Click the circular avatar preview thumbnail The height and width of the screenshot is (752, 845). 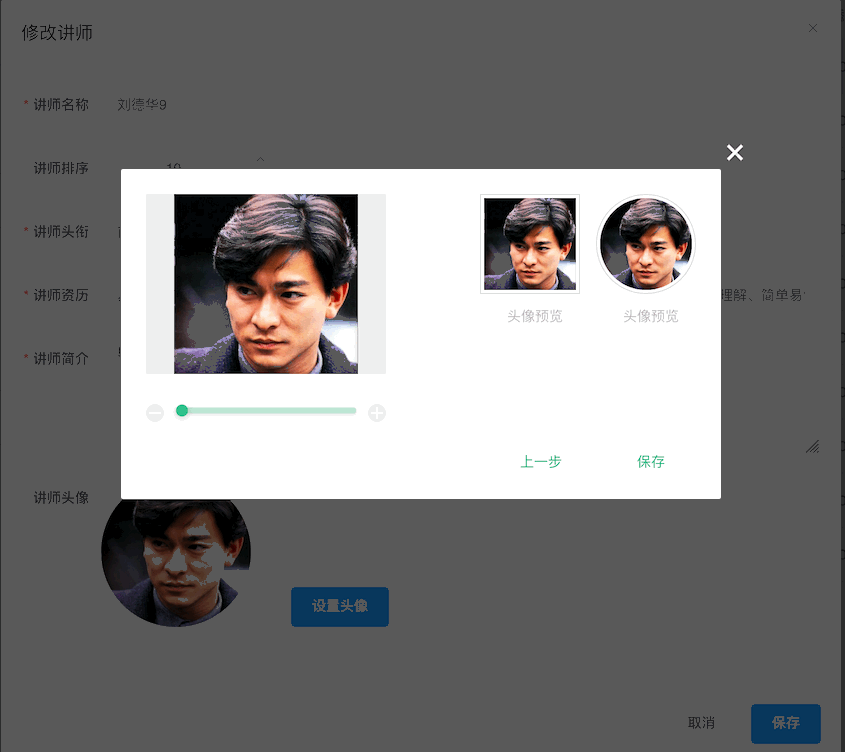click(646, 244)
